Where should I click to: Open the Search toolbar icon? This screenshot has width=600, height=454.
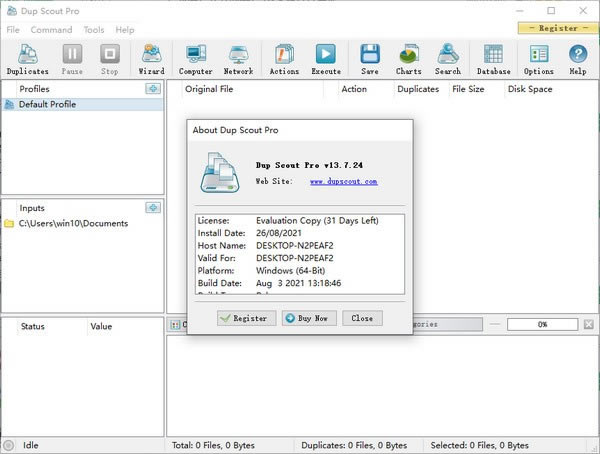pos(448,59)
